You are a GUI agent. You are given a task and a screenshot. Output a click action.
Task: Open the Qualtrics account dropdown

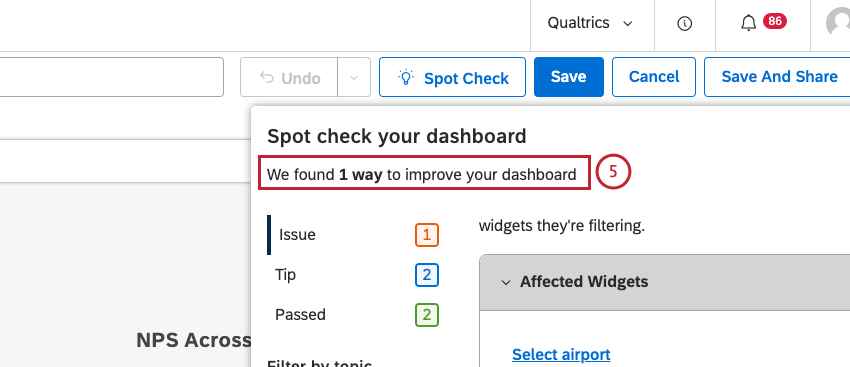[590, 23]
